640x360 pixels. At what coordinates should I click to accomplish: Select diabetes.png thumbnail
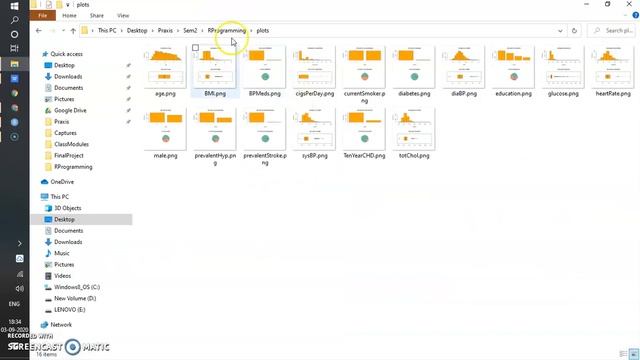(414, 66)
